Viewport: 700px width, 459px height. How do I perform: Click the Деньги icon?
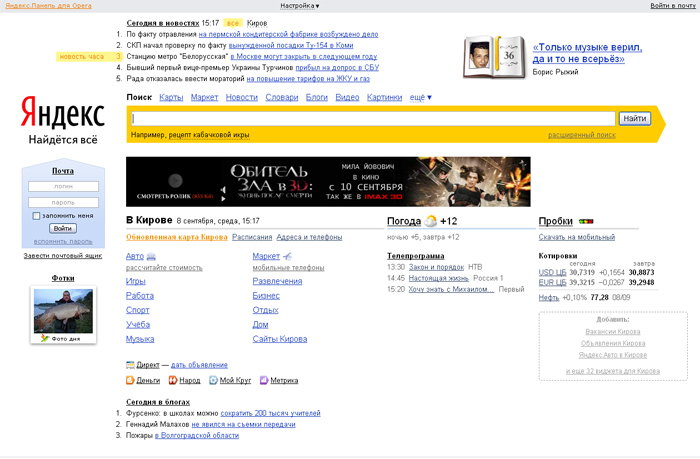click(x=130, y=380)
